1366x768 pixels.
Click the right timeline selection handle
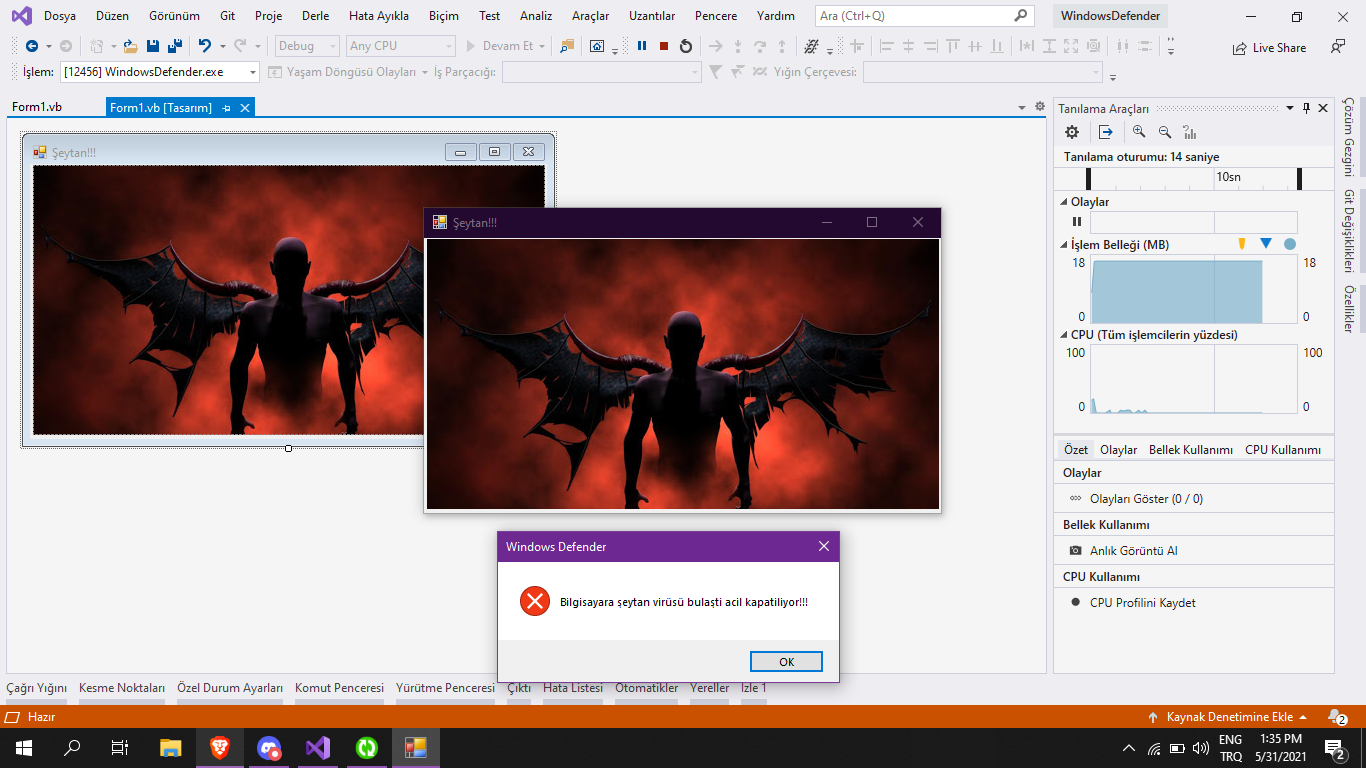[x=1299, y=178]
